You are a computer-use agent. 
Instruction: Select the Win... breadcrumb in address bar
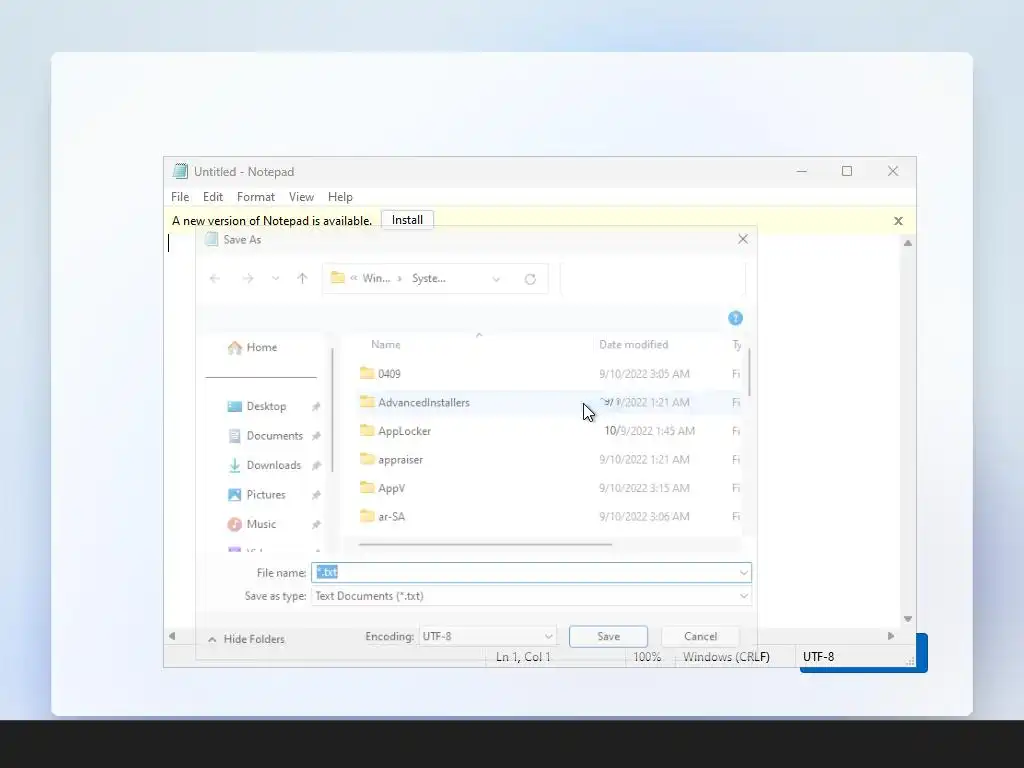(376, 278)
